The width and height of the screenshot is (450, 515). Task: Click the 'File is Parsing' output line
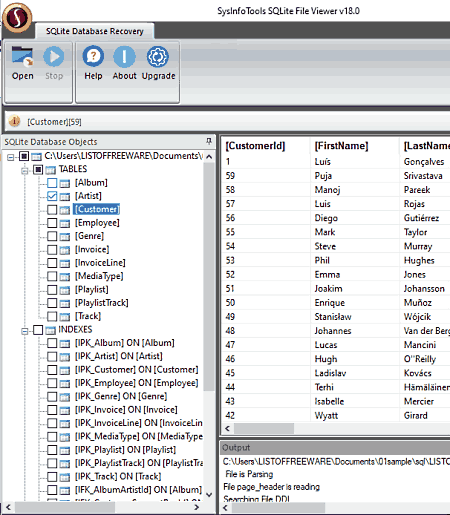pyautogui.click(x=249, y=474)
